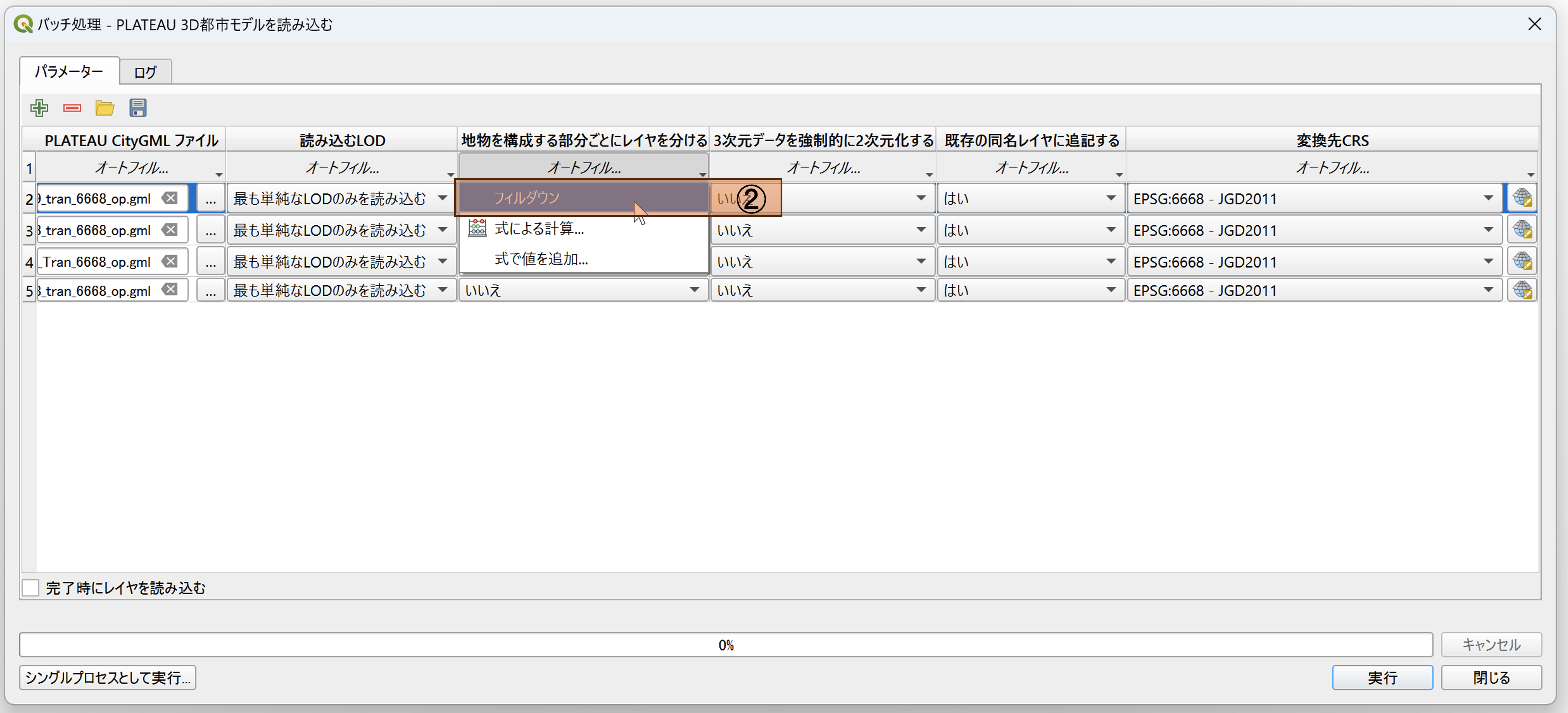
Task: Browse for file with row 4 ... button
Action: pos(211,262)
